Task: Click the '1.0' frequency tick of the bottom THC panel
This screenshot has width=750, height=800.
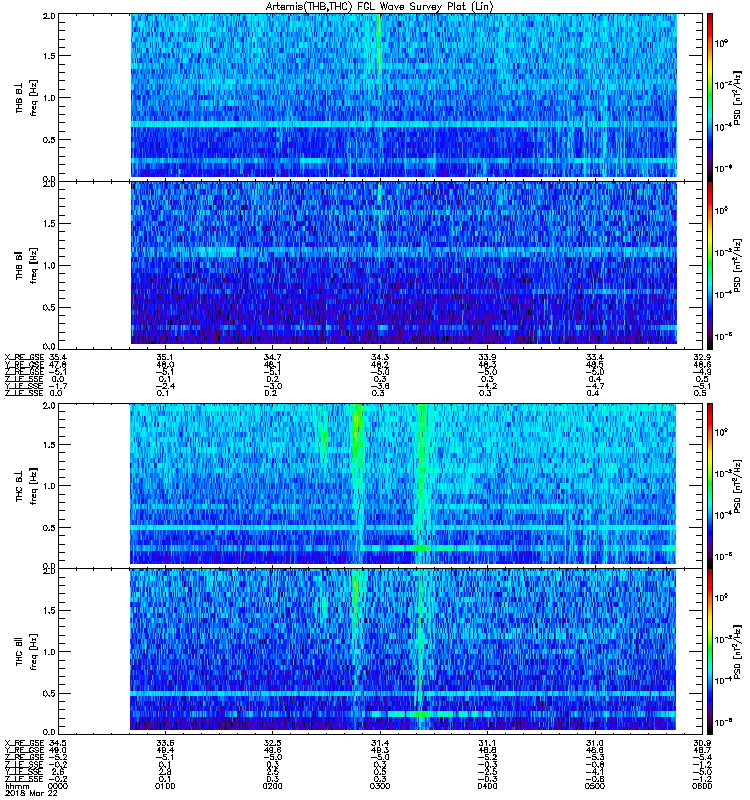Action: point(49,652)
